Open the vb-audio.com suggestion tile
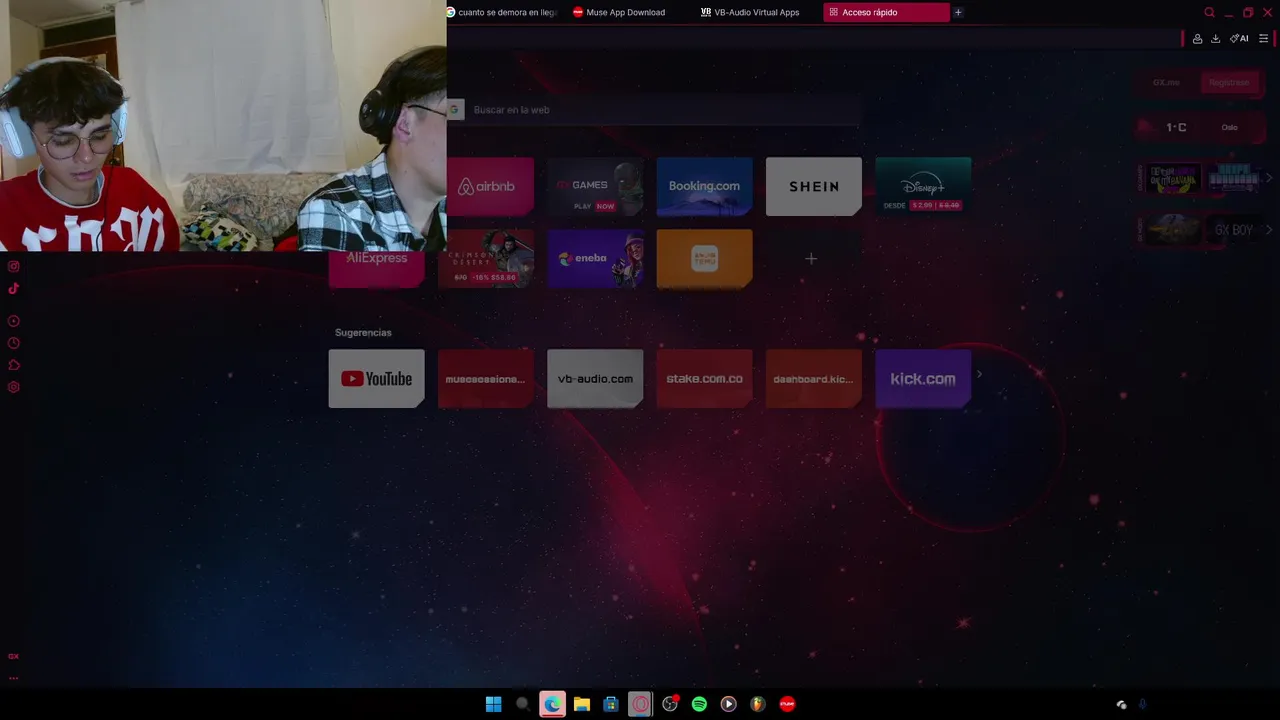The image size is (1280, 720). [595, 379]
